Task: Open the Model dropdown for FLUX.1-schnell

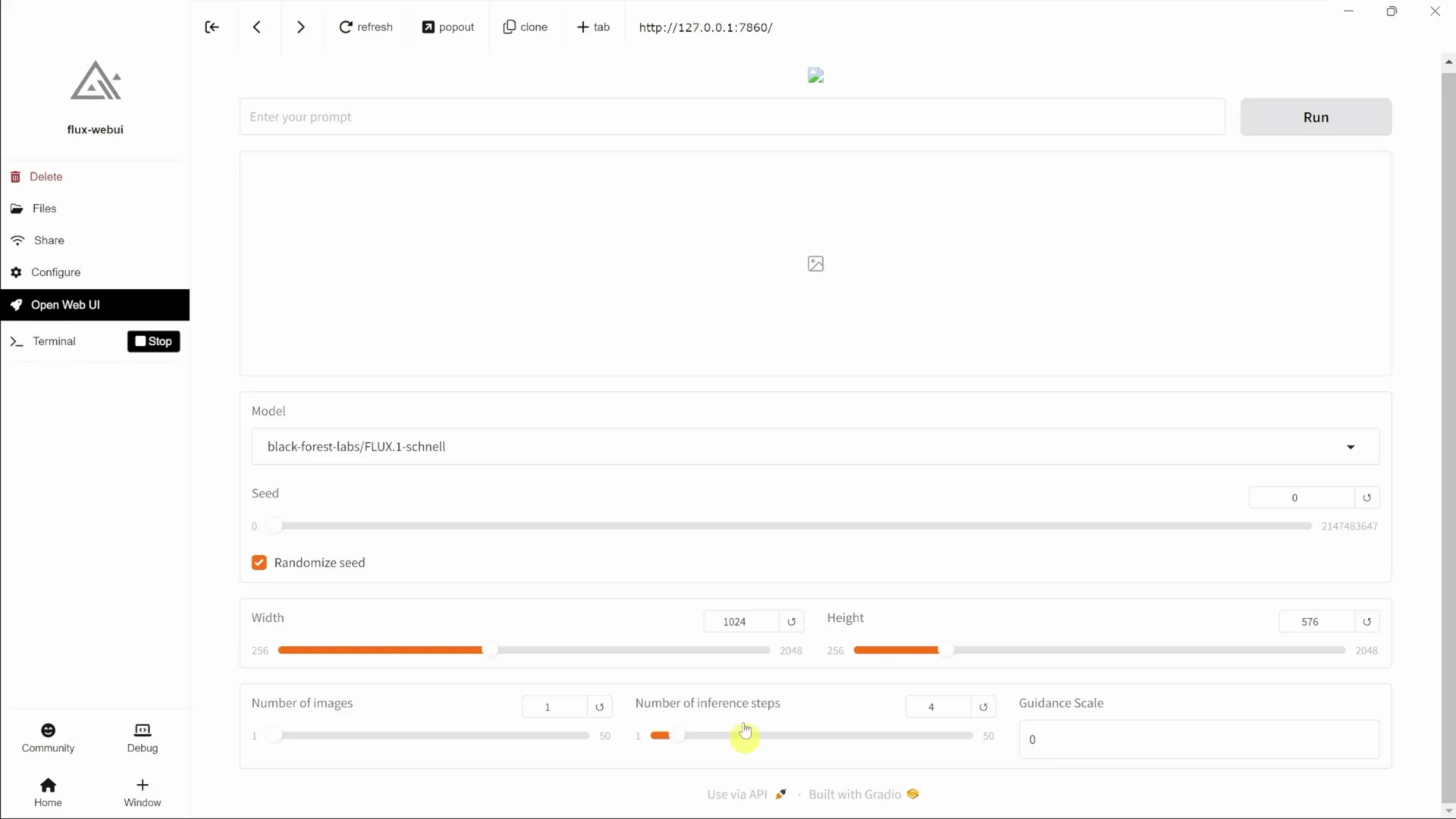Action: 1350,447
